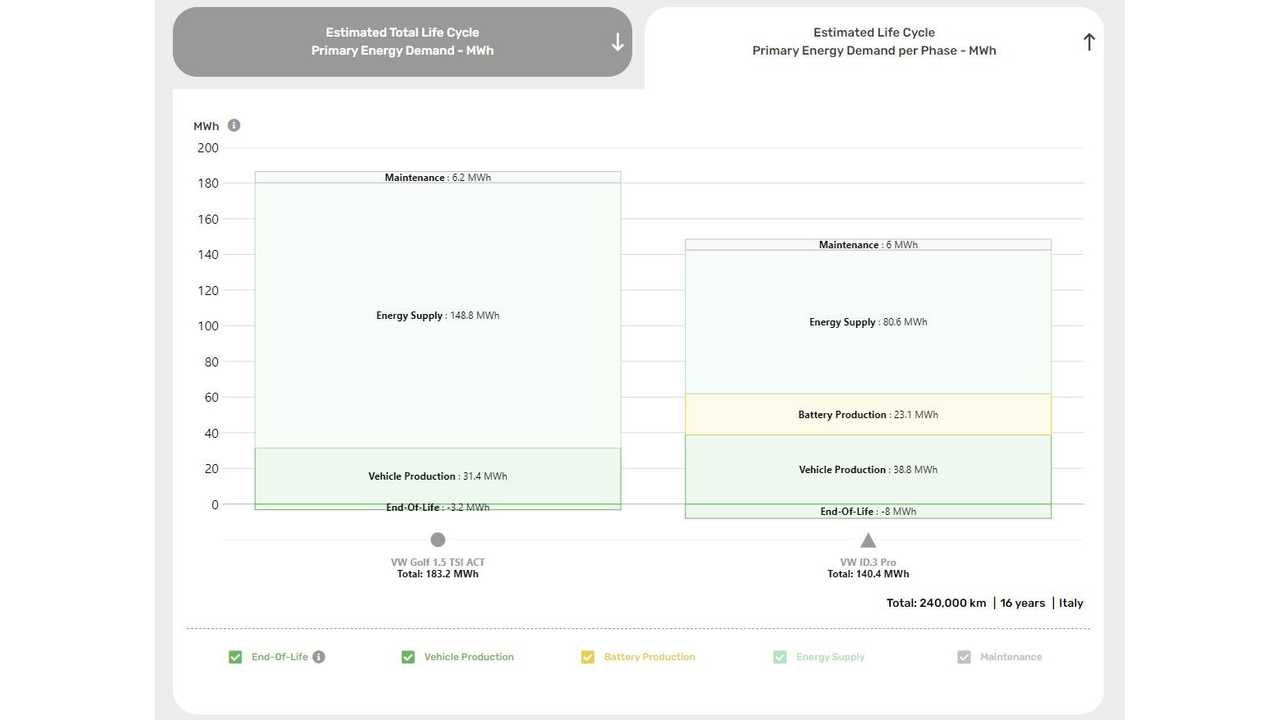This screenshot has width=1280, height=720.
Task: Toggle the Vehicle Production checkbox
Action: (408, 657)
